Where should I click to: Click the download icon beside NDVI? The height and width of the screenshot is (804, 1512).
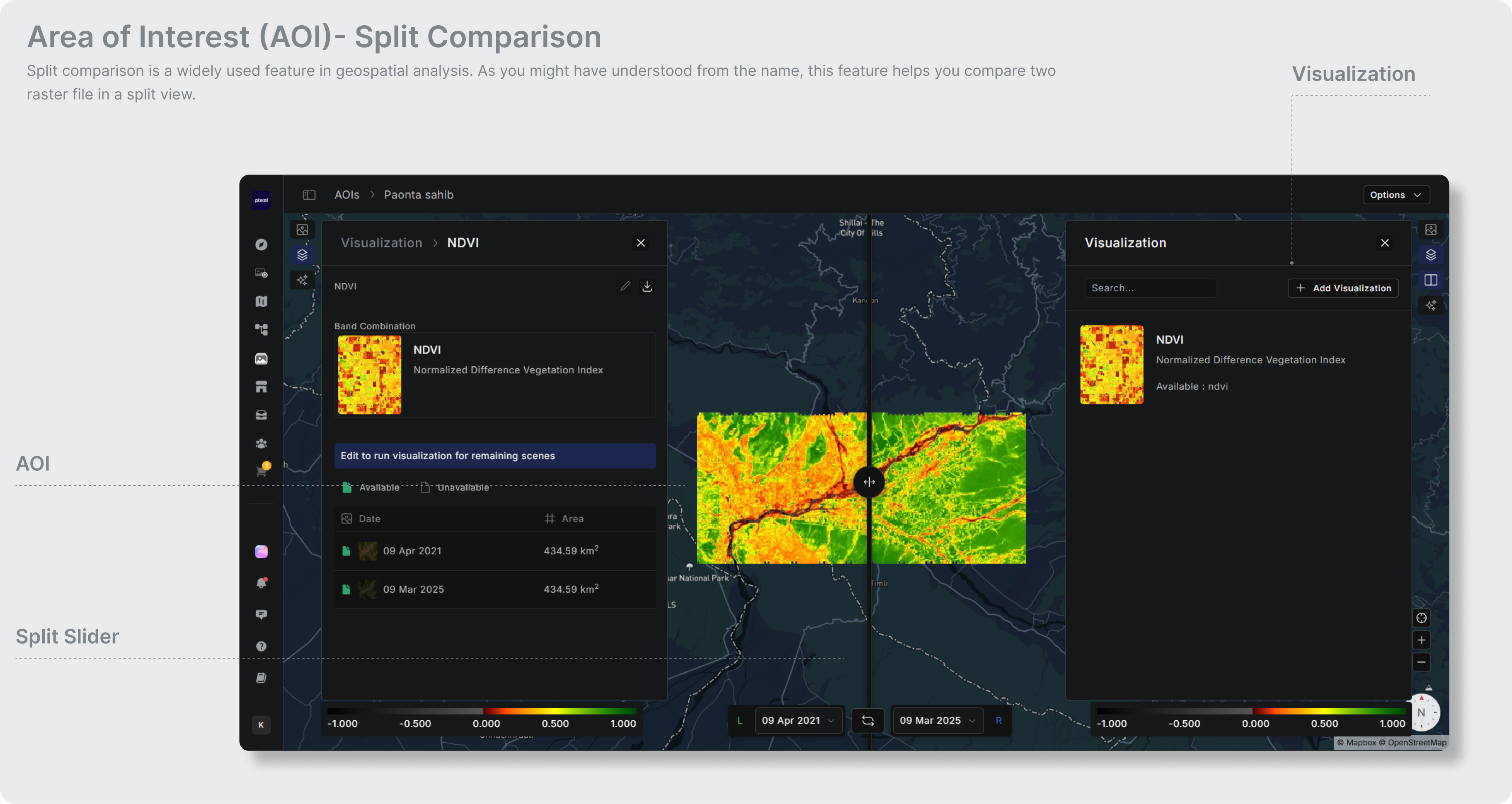tap(647, 286)
